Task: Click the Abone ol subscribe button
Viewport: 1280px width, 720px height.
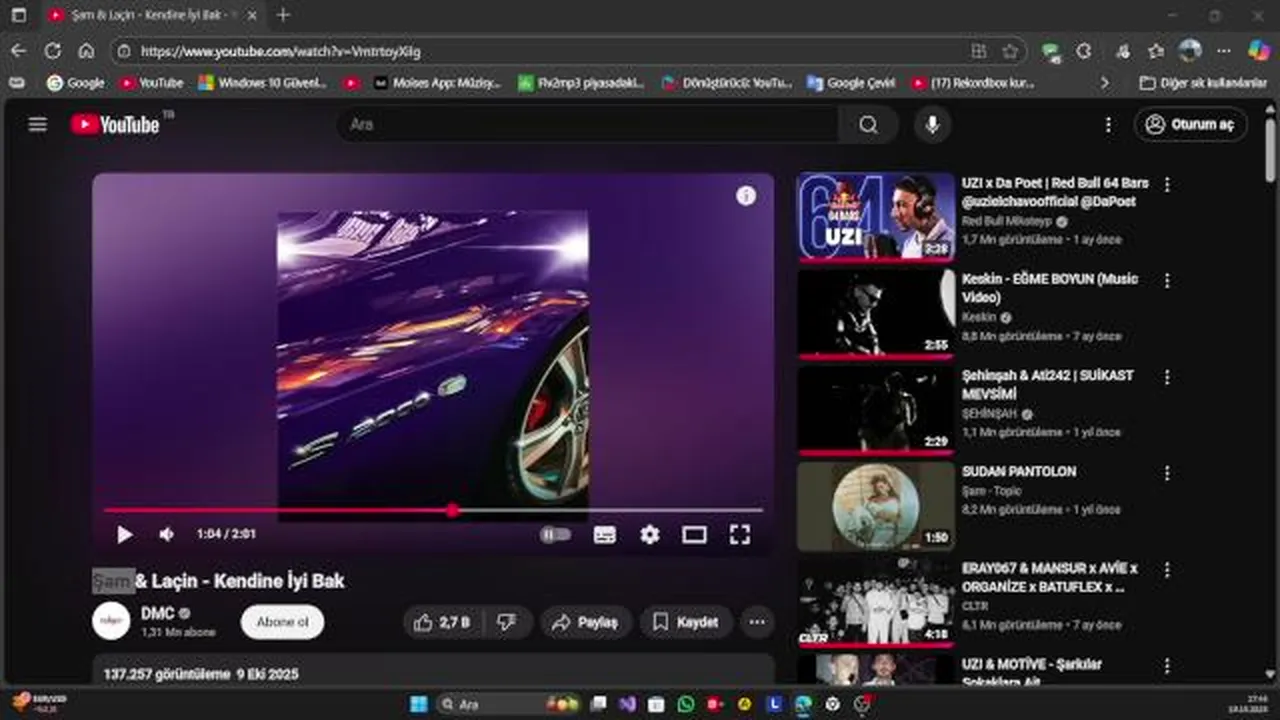Action: coord(282,622)
